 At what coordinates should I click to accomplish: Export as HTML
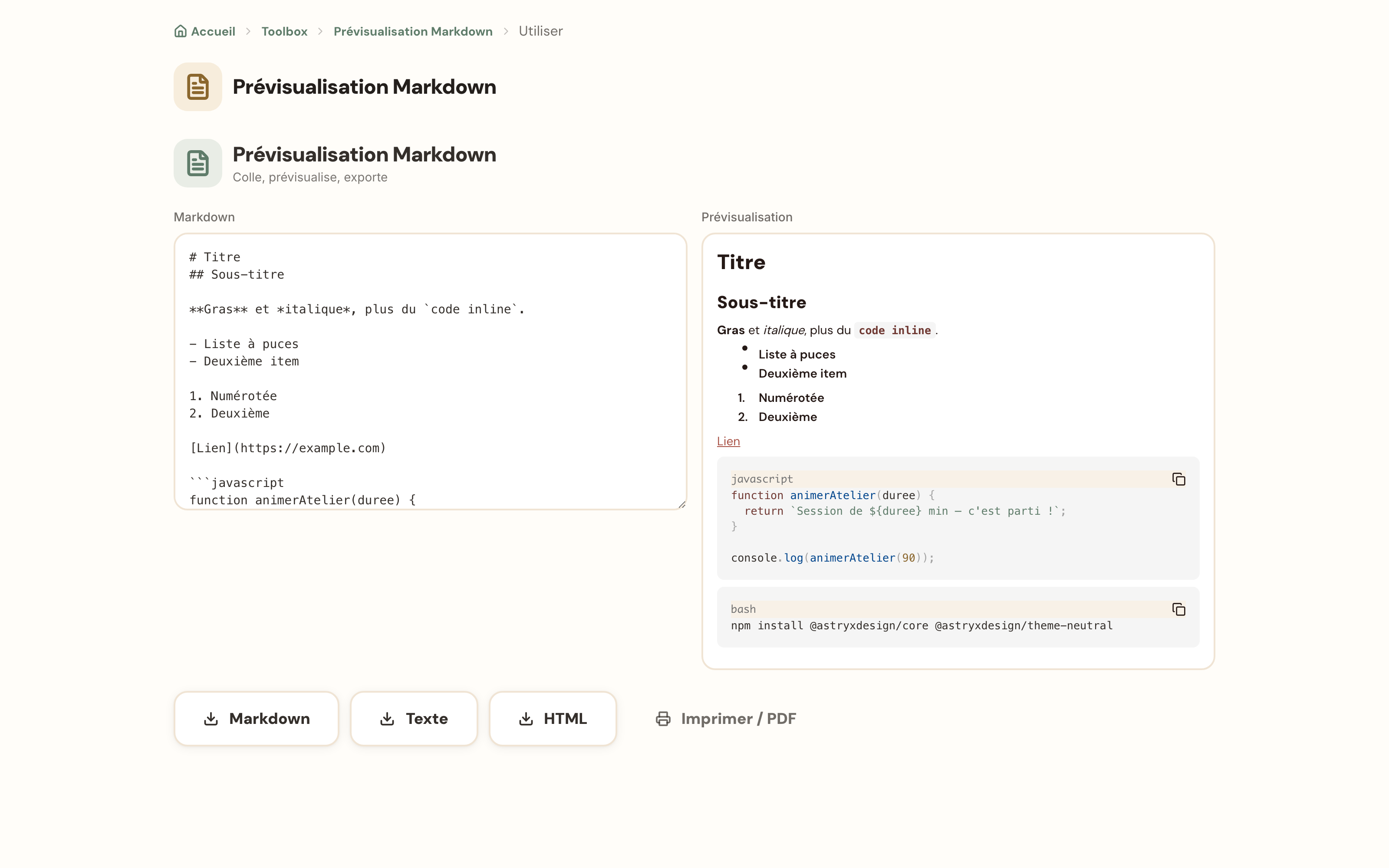tap(553, 719)
